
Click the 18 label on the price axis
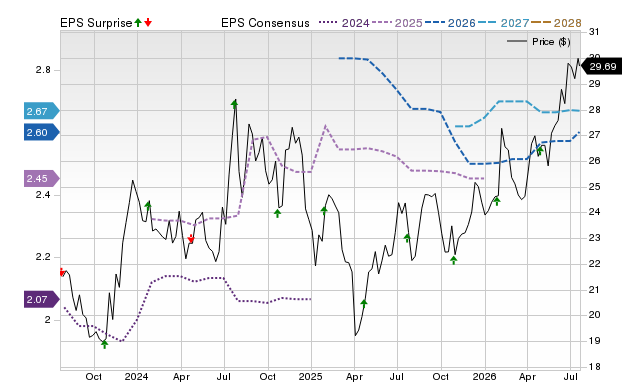594,366
